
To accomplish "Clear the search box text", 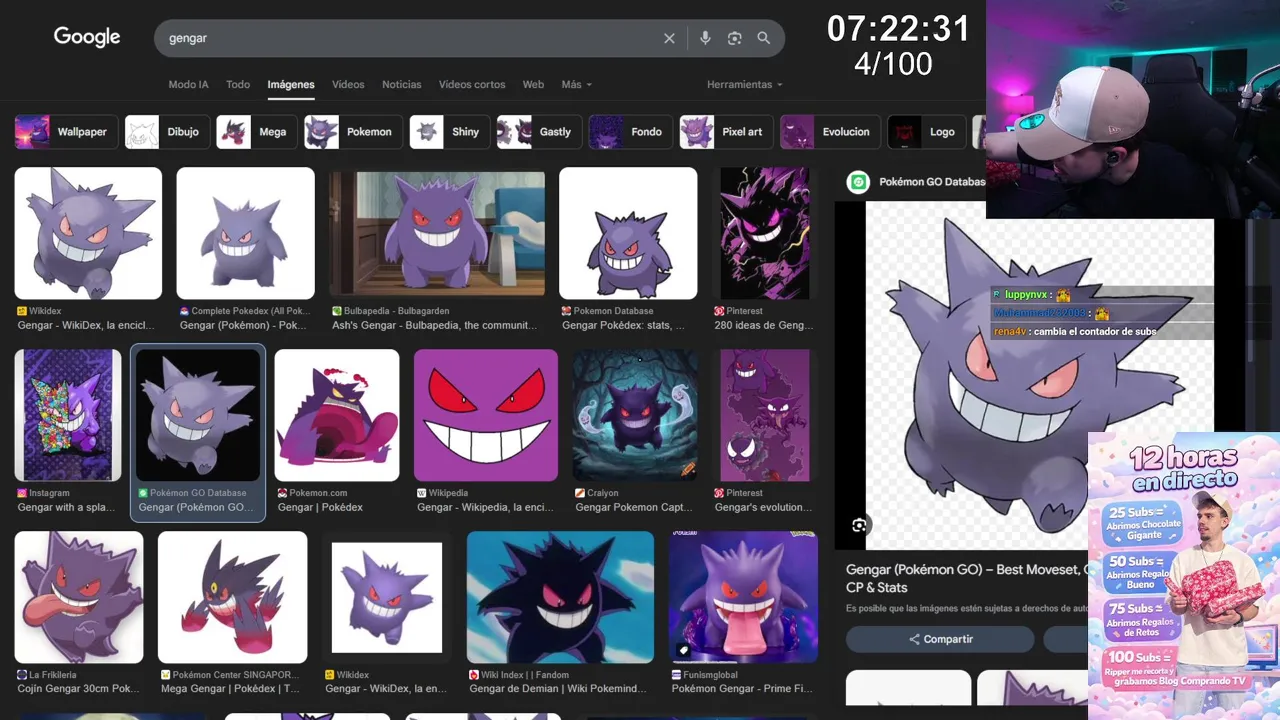I will [x=669, y=38].
